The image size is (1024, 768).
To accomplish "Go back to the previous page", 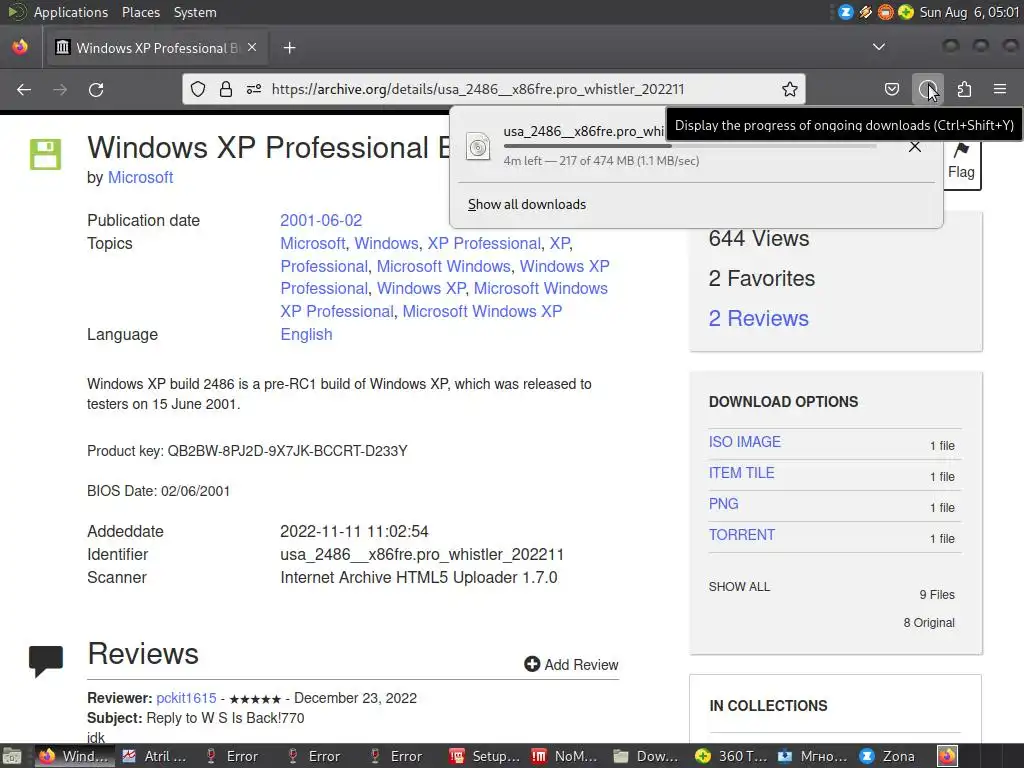I will 24,89.
